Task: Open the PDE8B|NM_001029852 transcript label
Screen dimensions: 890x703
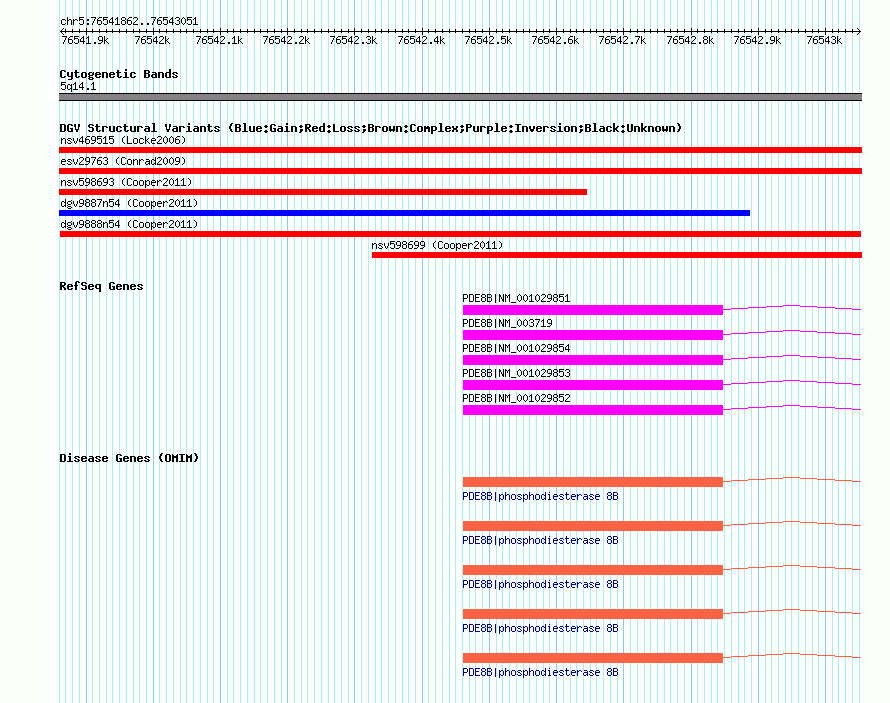Action: click(516, 398)
